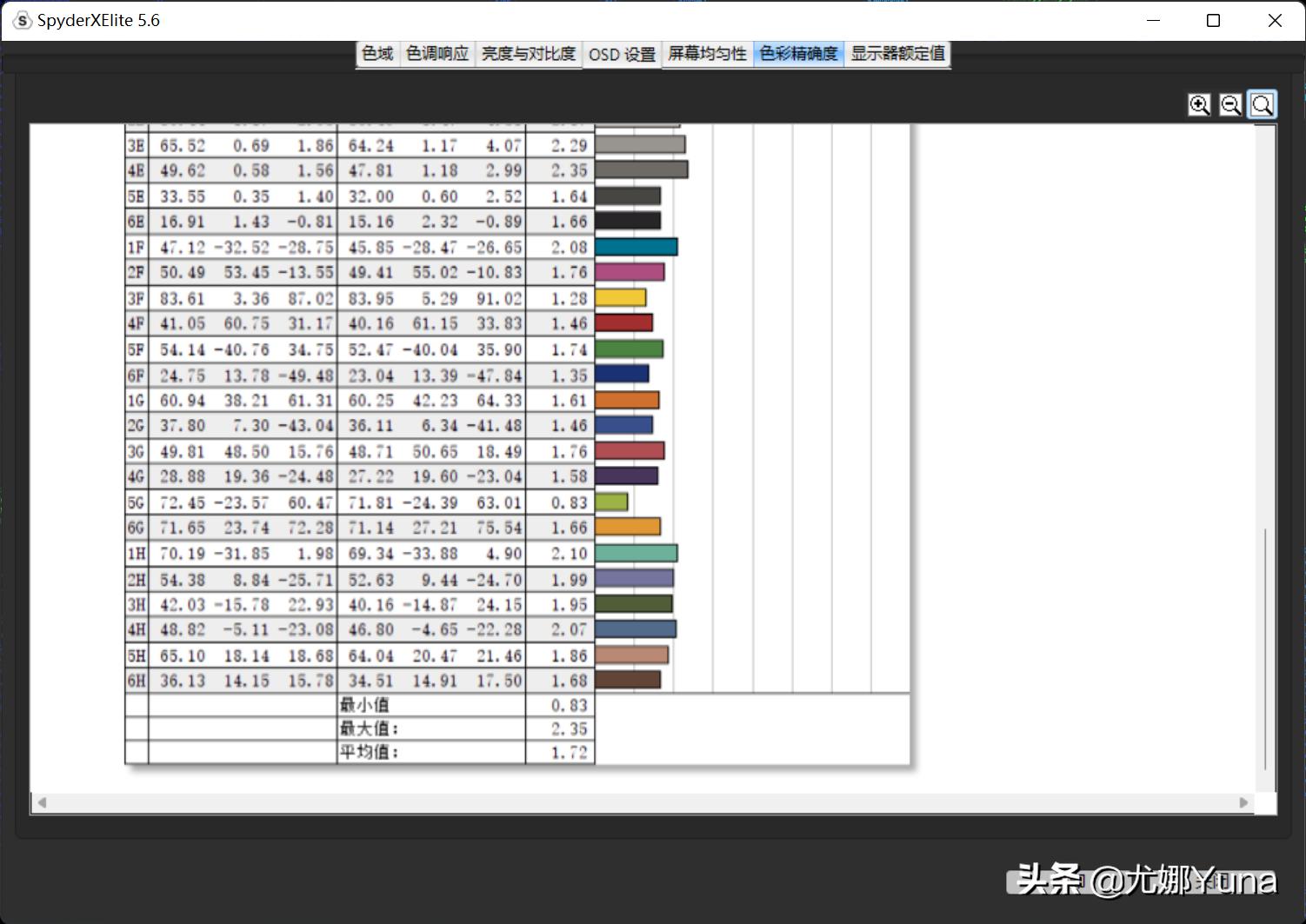Click the green bar for row 5G
Viewport: 1306px width, 924px height.
[x=613, y=501]
